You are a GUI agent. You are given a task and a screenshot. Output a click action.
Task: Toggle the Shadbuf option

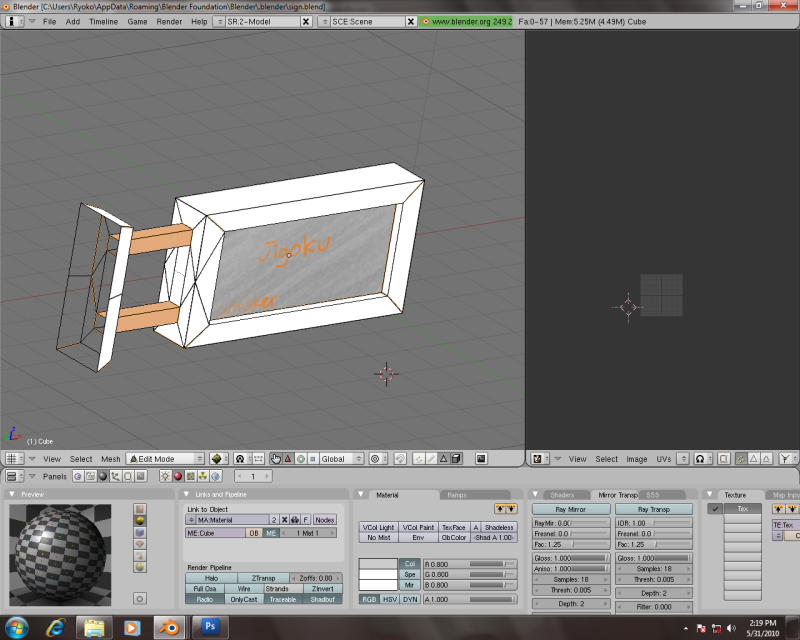click(322, 600)
